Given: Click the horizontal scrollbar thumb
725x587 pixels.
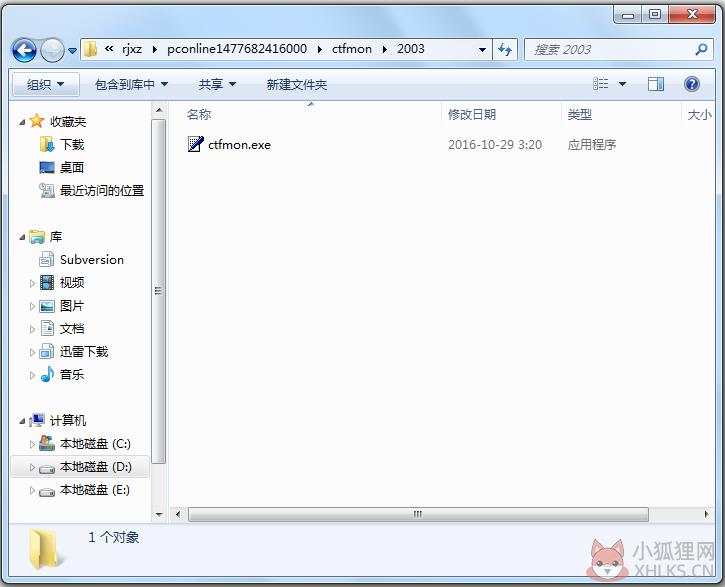Looking at the screenshot, I should pos(418,514).
